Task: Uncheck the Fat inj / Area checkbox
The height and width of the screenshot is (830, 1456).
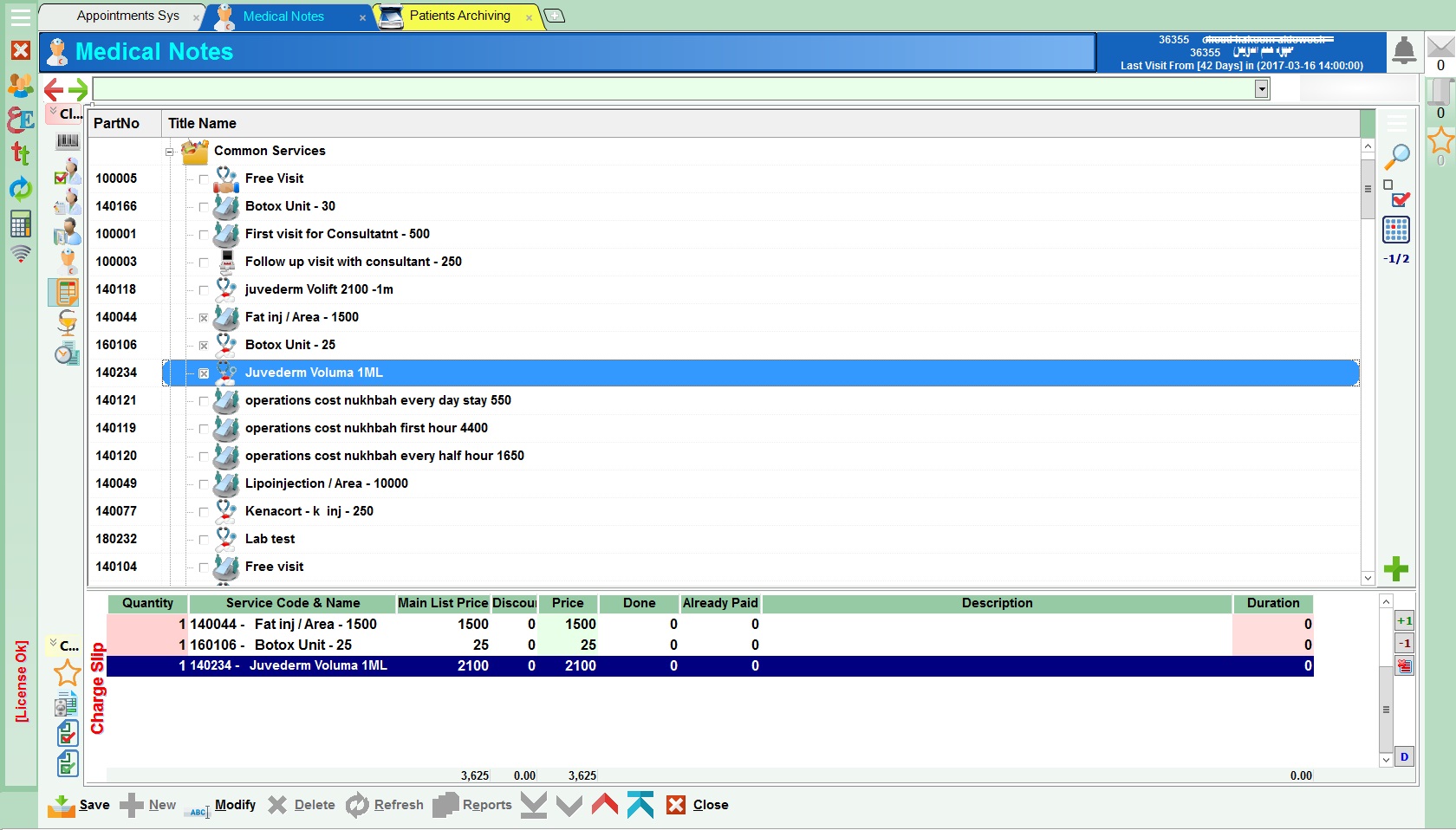Action: [204, 318]
